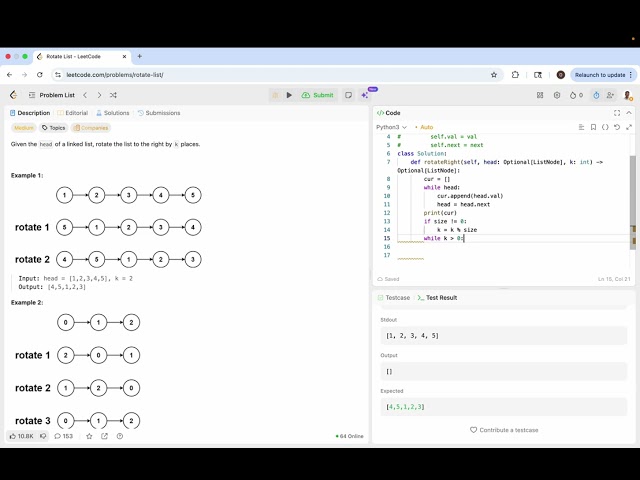Screen dimensions: 640x480
Task: Switch to the Solutions tab
Action: pos(113,113)
